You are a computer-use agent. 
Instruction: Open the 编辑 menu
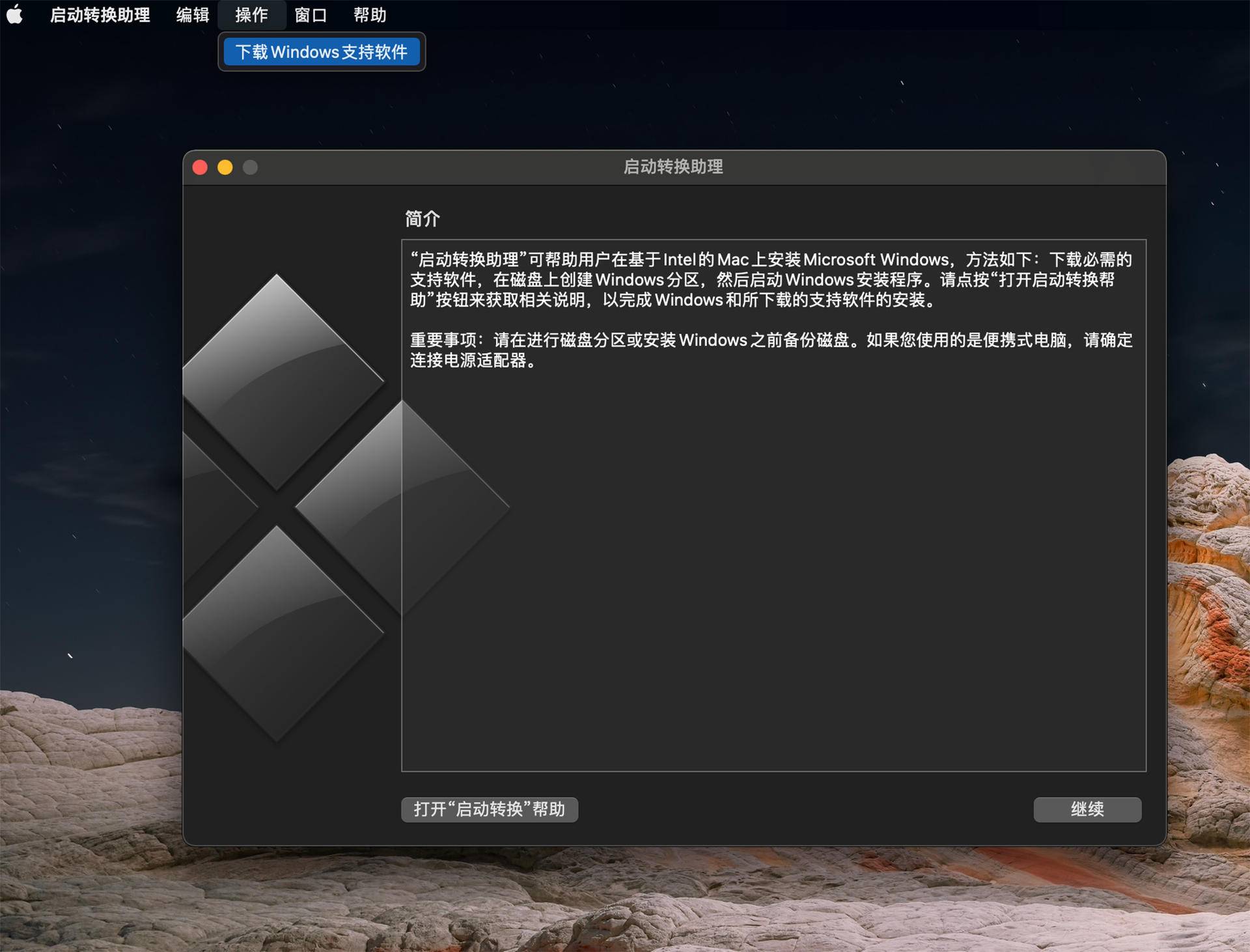coord(191,14)
